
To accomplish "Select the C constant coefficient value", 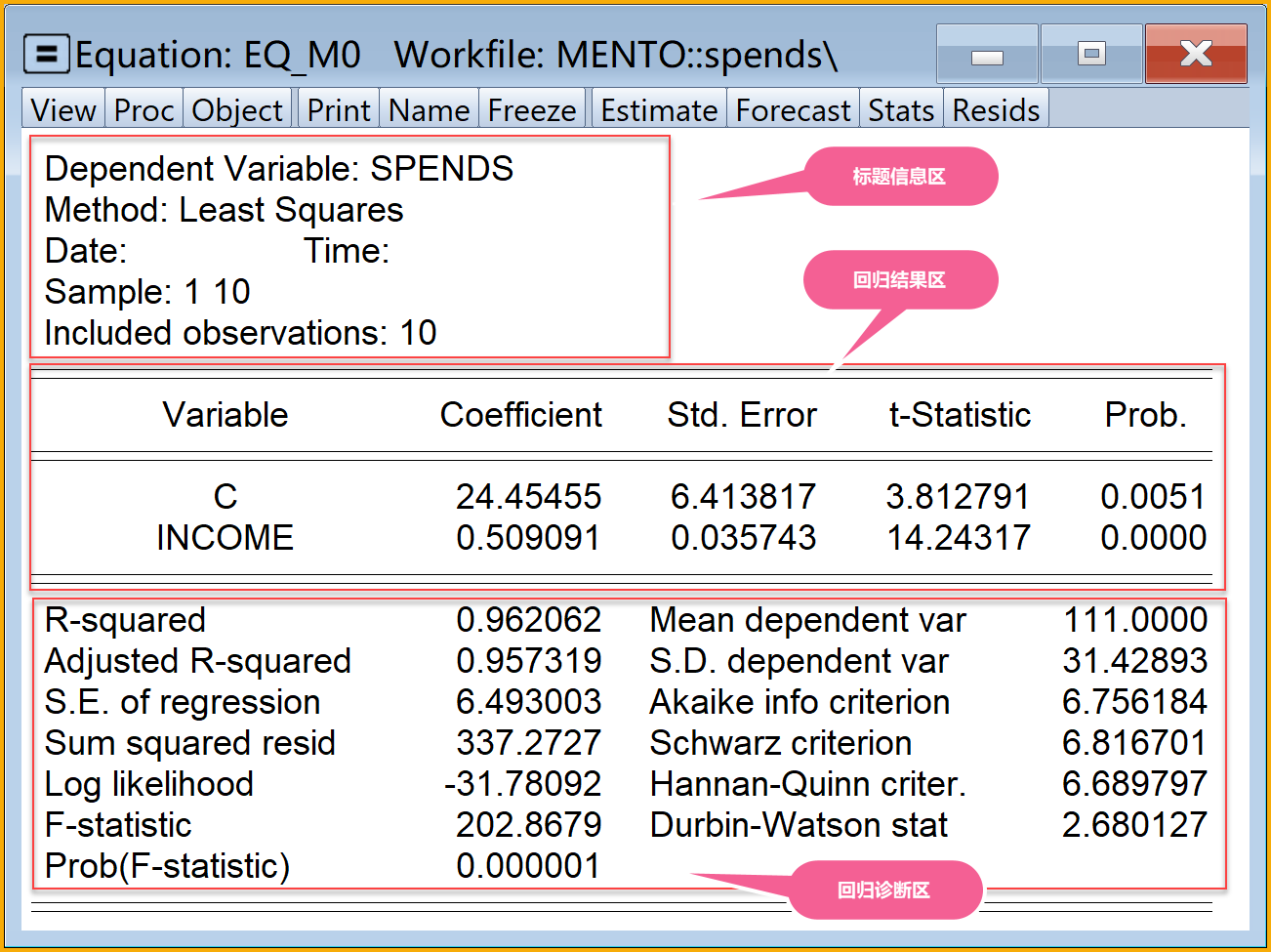I will coord(528,497).
